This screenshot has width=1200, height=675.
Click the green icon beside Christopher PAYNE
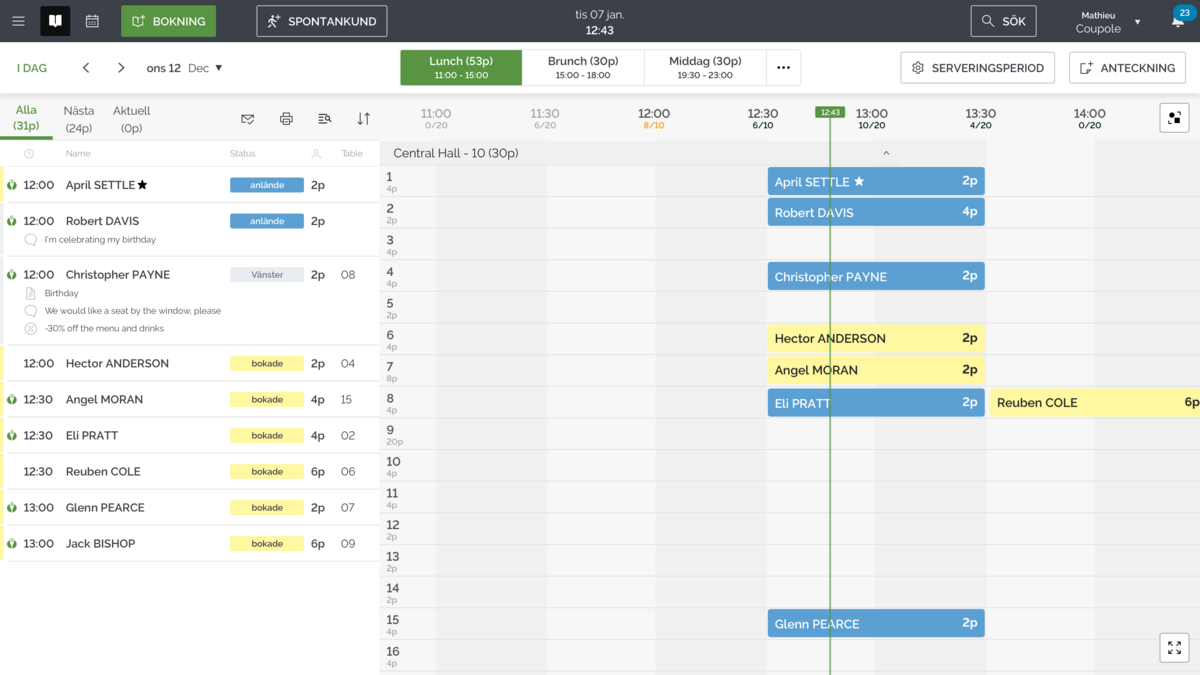pos(12,274)
